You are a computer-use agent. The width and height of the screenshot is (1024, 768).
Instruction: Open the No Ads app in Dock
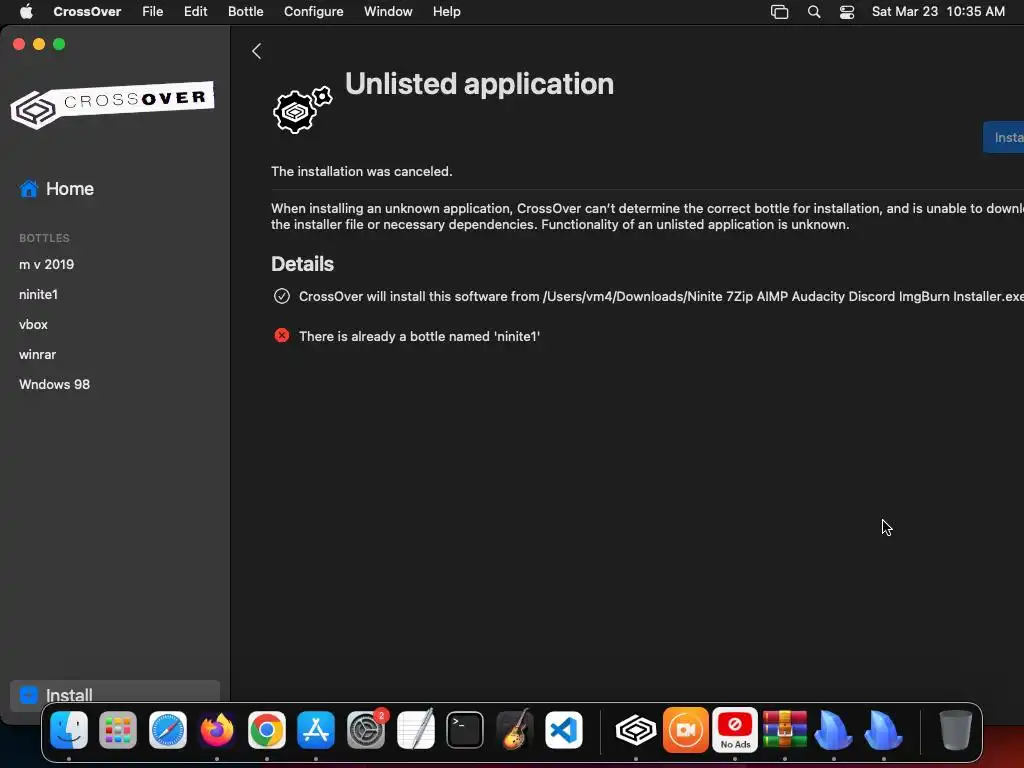(x=735, y=729)
